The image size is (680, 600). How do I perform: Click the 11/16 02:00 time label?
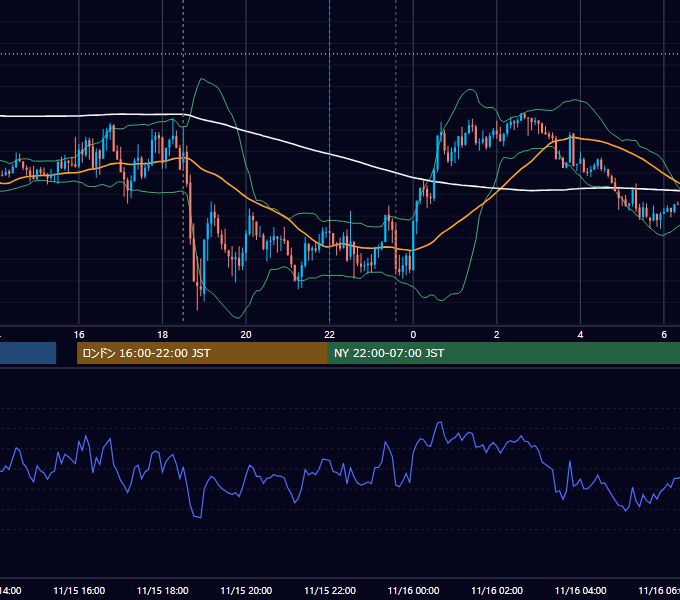497,590
